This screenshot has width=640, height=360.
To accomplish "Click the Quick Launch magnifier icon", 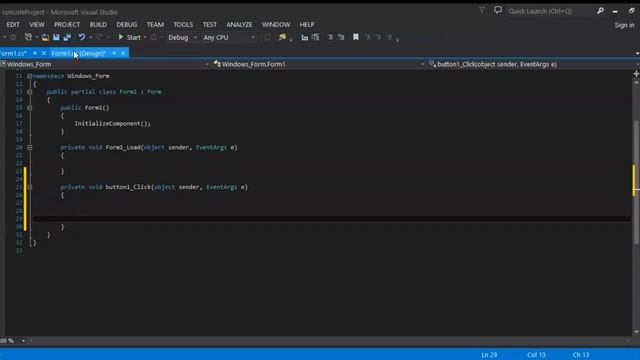I will pos(600,11).
